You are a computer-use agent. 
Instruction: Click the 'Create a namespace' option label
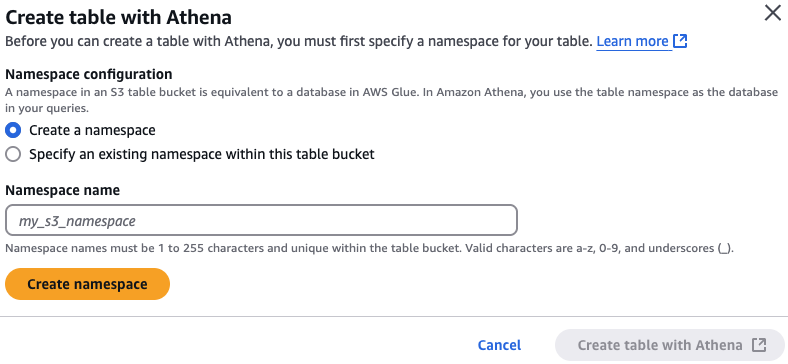[92, 131]
